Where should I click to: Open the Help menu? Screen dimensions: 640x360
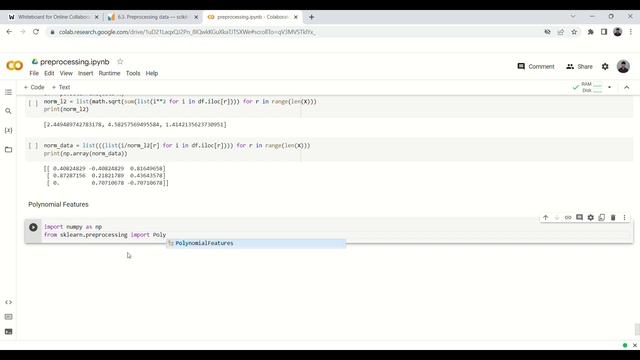point(152,73)
